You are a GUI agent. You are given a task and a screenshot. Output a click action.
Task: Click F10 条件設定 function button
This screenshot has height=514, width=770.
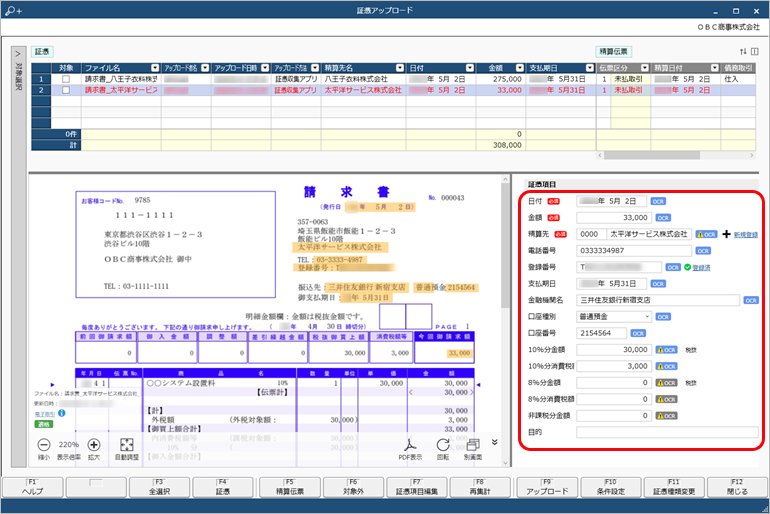pyautogui.click(x=610, y=487)
